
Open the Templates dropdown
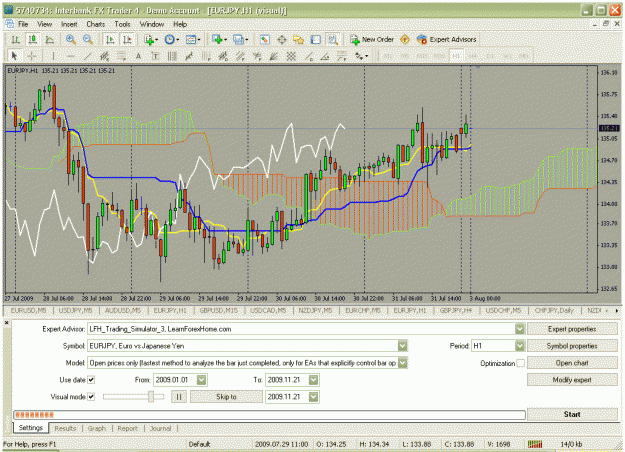pos(193,39)
